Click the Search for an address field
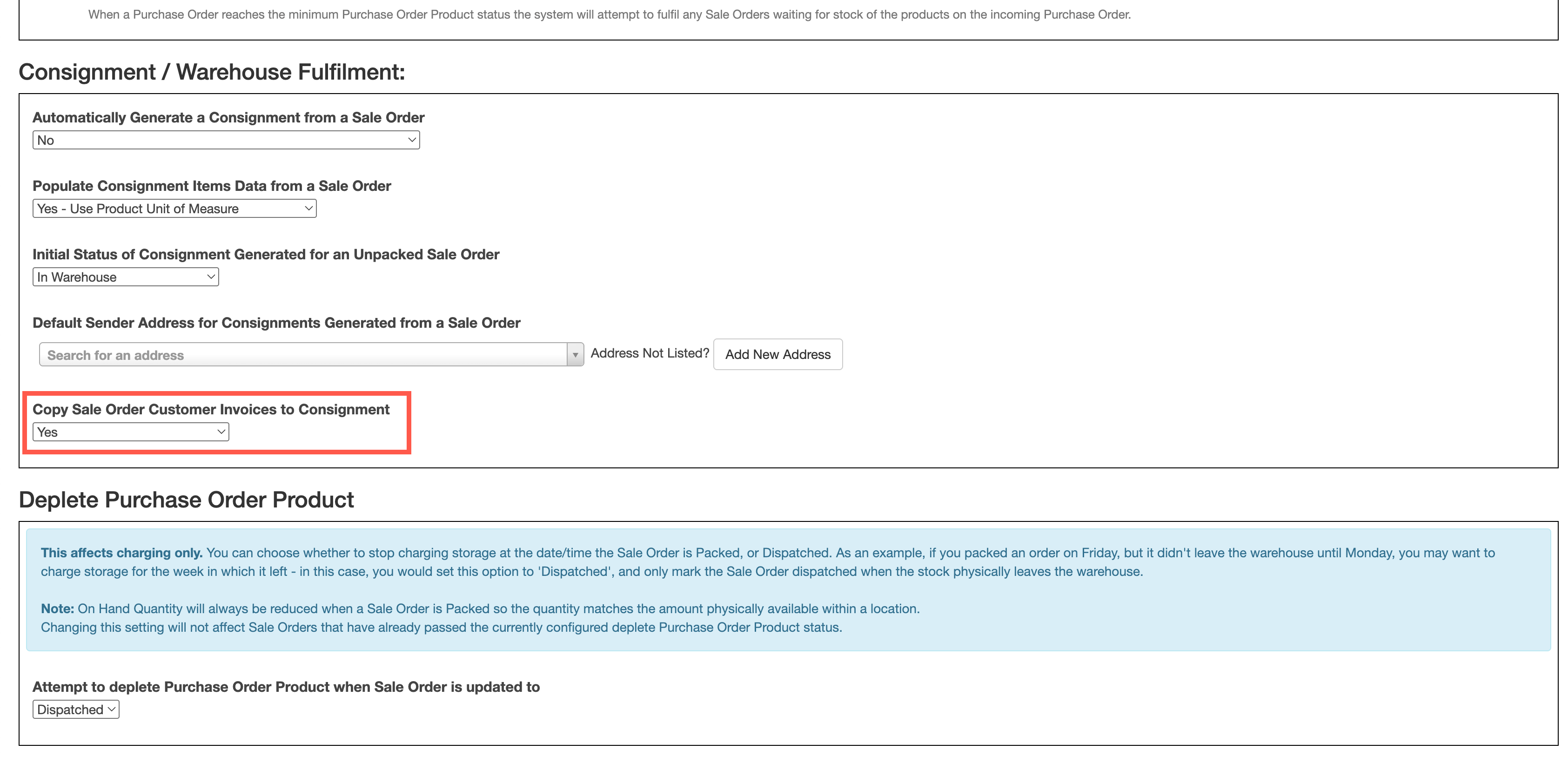 click(x=302, y=355)
